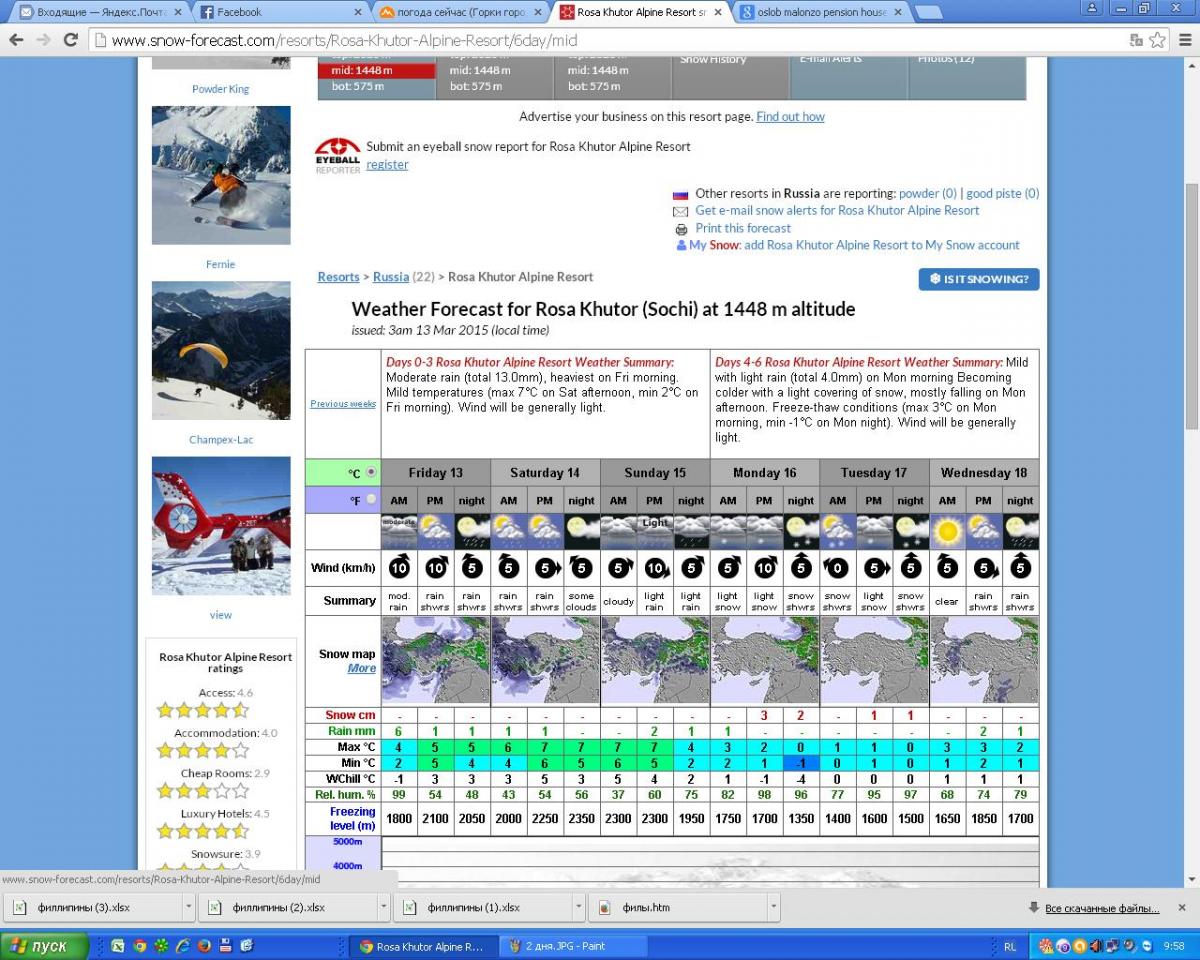The width and height of the screenshot is (1200, 960).
Task: Open a new browser tab
Action: click(x=928, y=12)
